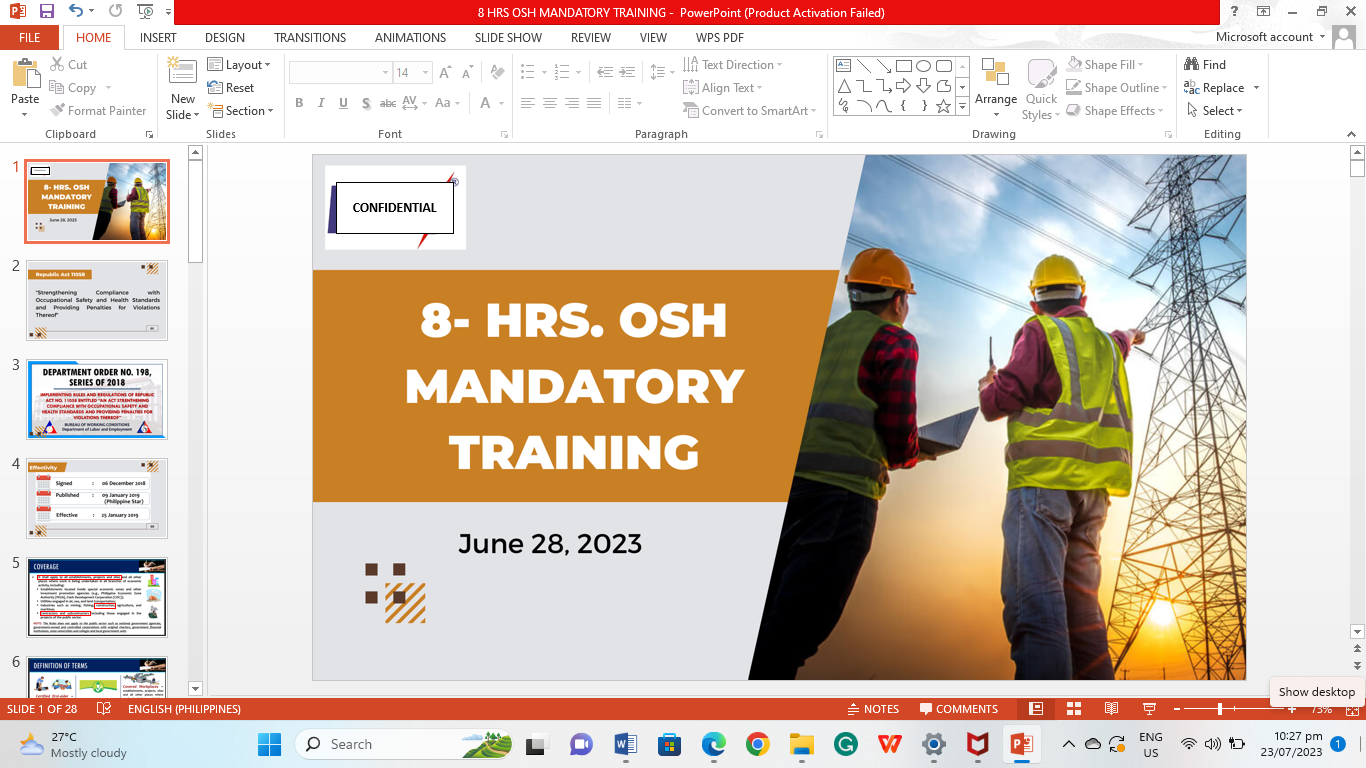Viewport: 1366px width, 768px height.
Task: Open Microsoft Word from the taskbar
Action: click(x=626, y=744)
